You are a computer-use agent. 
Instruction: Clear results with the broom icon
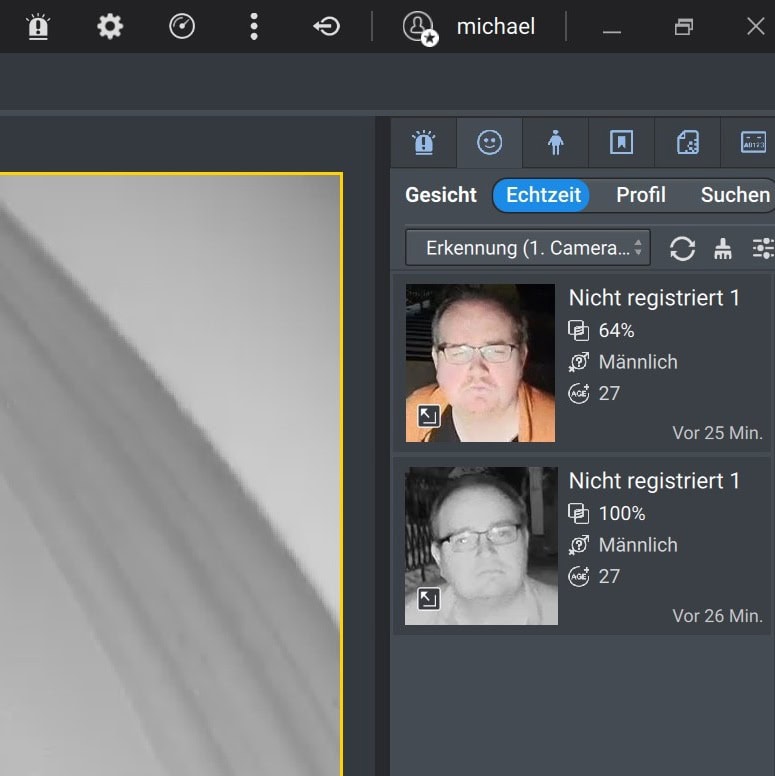(723, 249)
